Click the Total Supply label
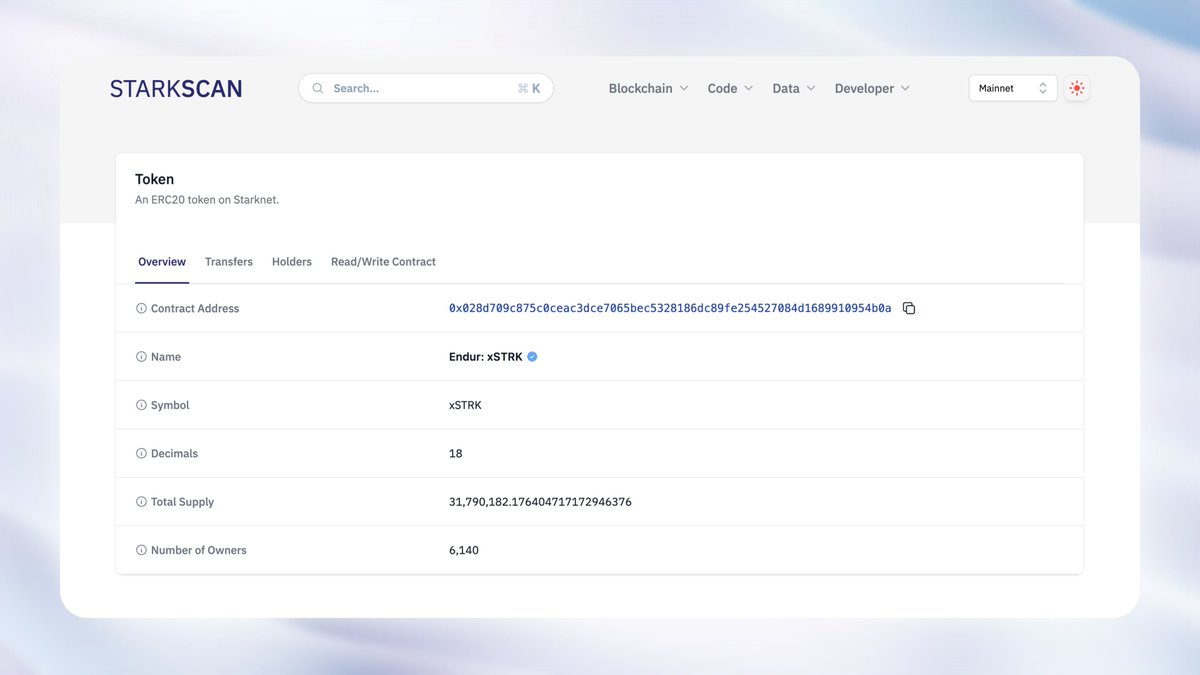This screenshot has height=675, width=1200. [x=182, y=502]
